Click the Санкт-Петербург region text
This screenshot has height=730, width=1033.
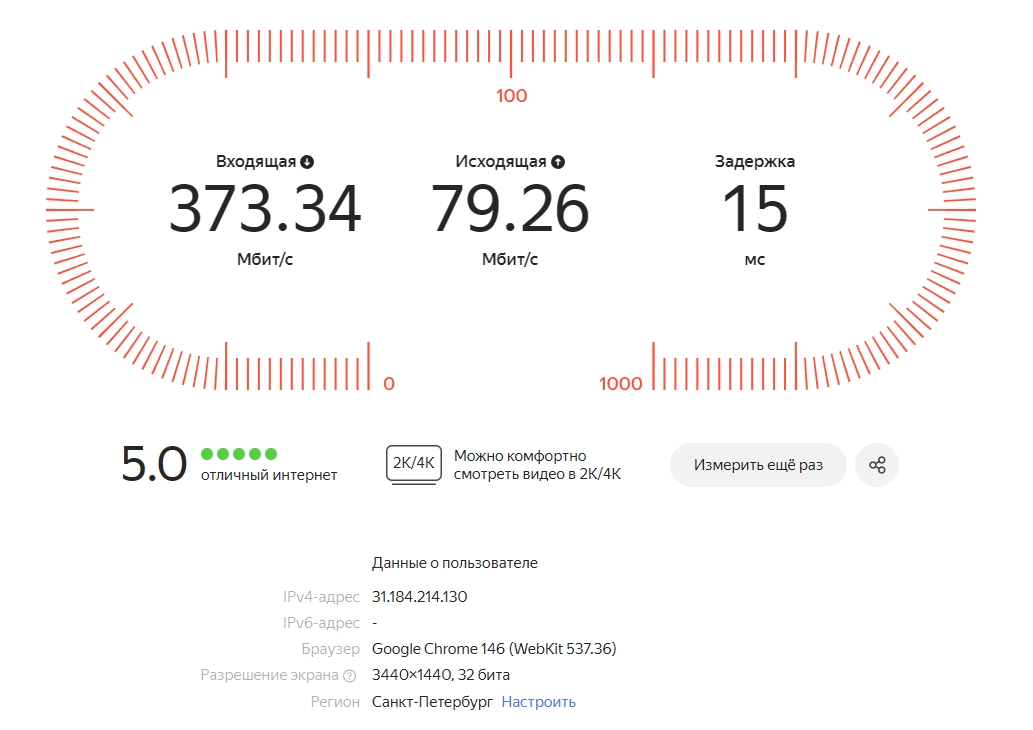tap(432, 702)
